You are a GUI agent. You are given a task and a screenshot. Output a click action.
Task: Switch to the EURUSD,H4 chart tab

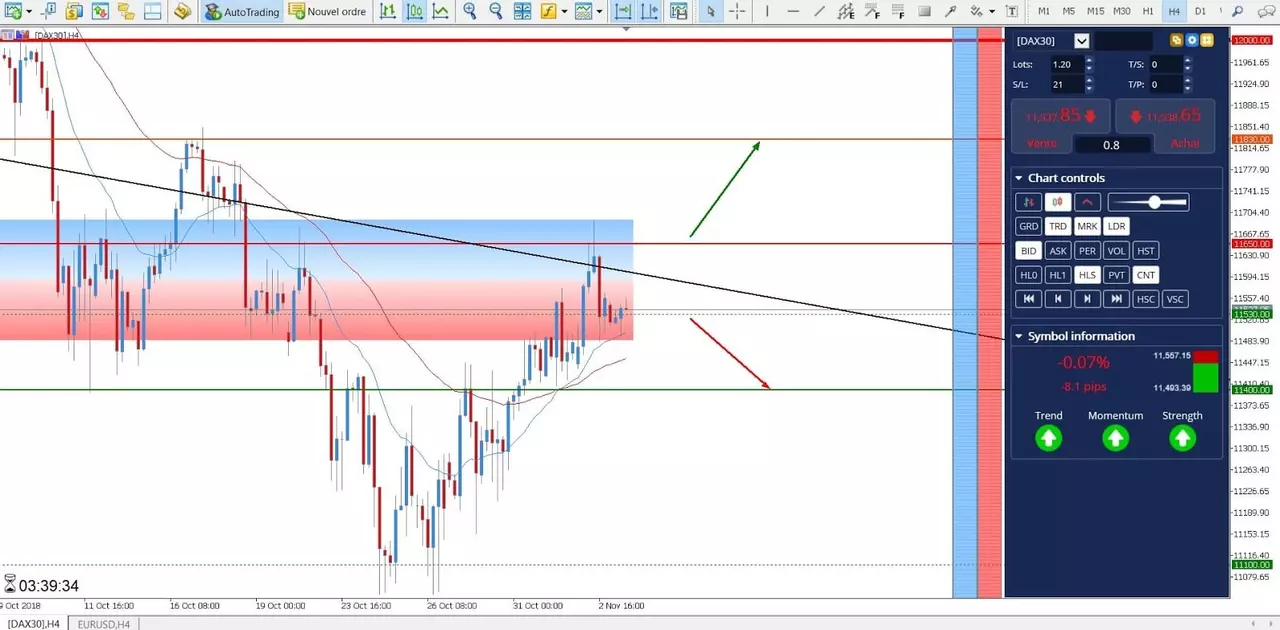pos(103,624)
